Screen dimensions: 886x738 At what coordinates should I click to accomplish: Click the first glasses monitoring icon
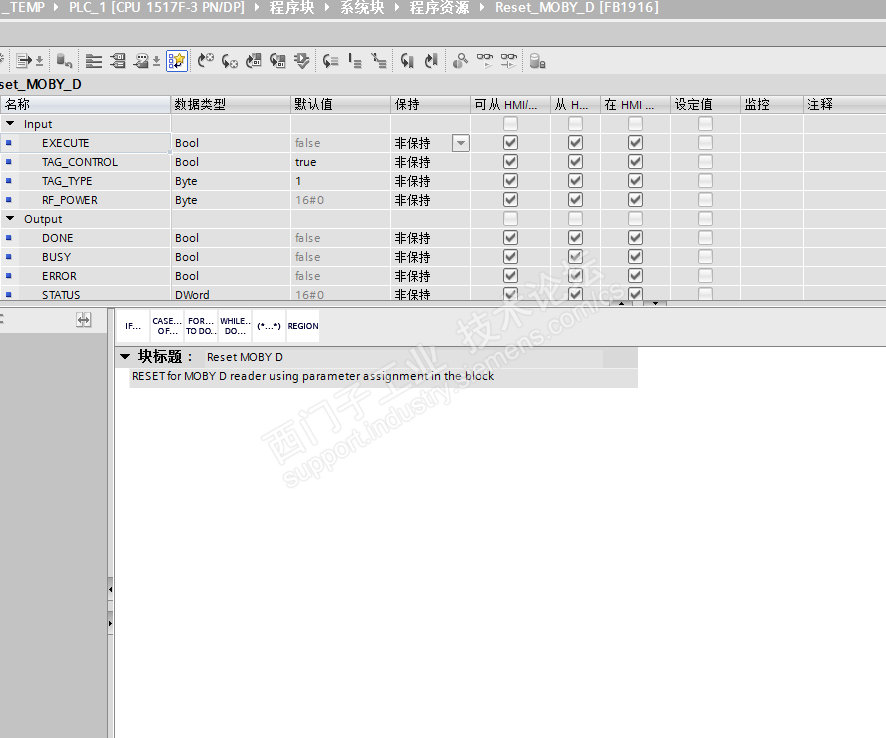(x=485, y=60)
